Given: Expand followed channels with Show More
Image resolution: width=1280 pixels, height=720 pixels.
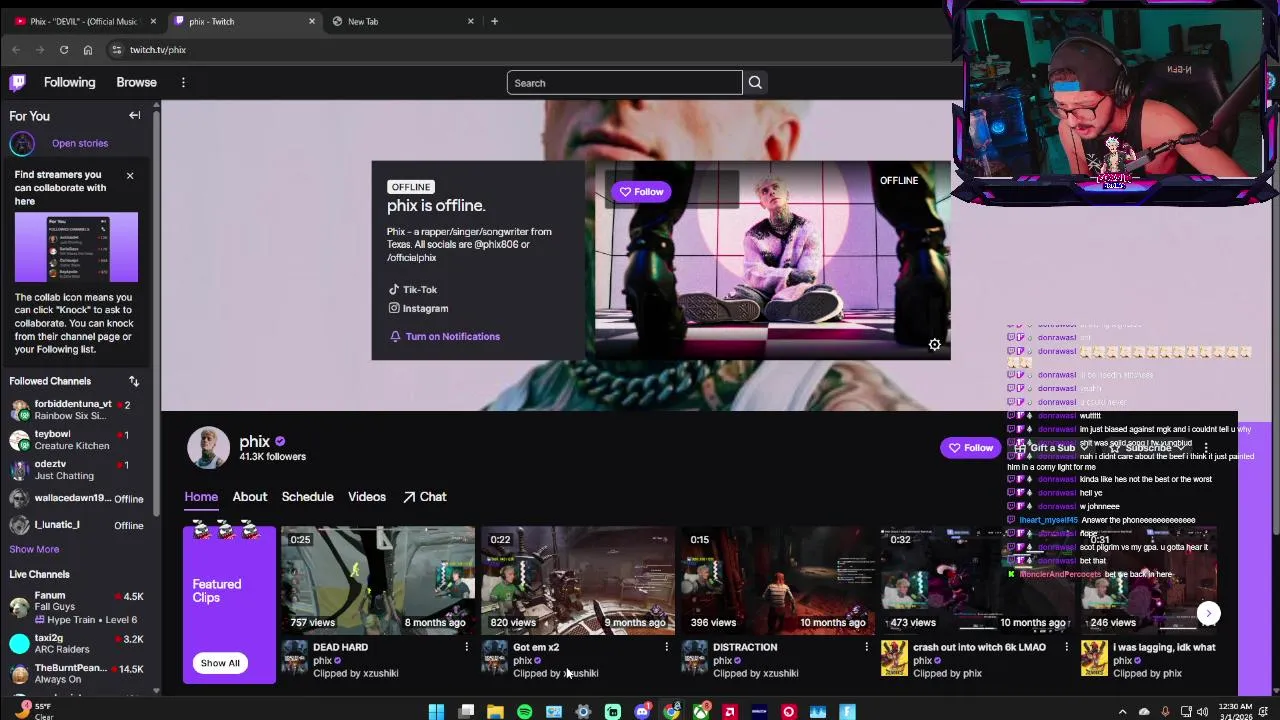Looking at the screenshot, I should tap(34, 549).
